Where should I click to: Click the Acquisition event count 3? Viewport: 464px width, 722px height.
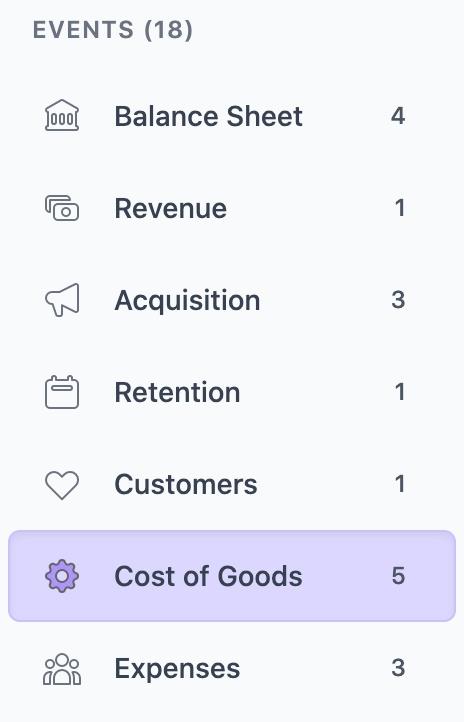[x=398, y=300]
